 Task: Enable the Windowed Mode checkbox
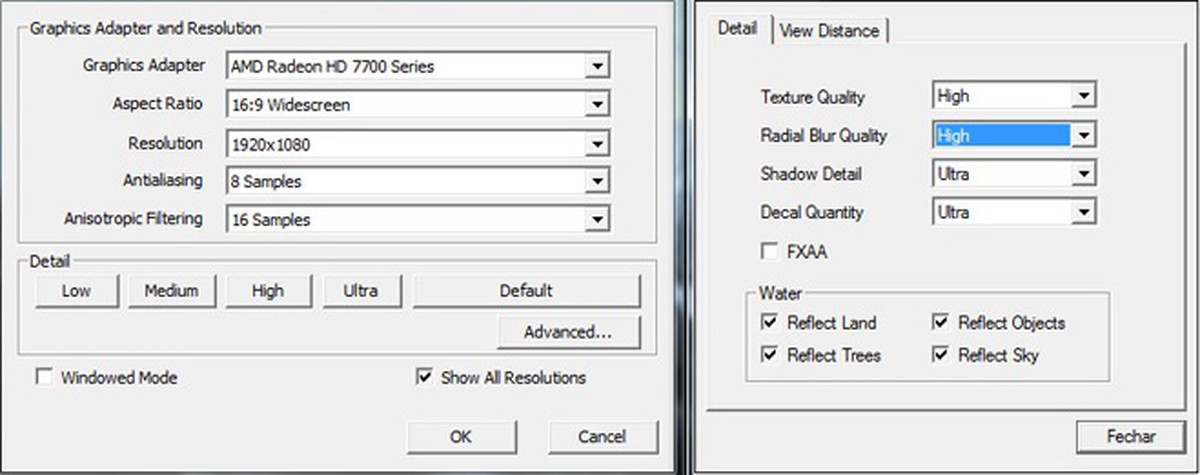pyautogui.click(x=44, y=378)
